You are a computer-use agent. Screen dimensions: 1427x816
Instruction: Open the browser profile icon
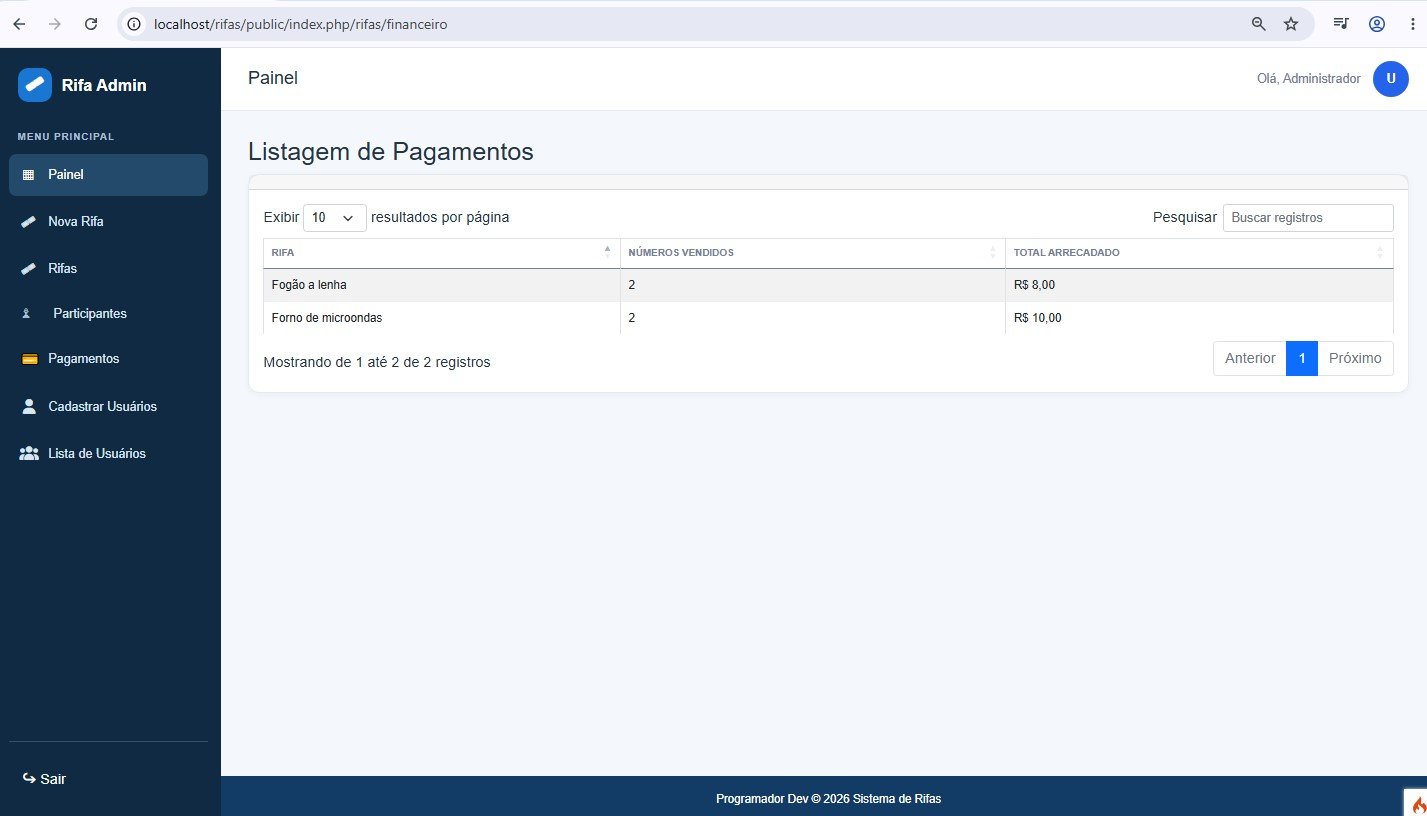click(1377, 24)
